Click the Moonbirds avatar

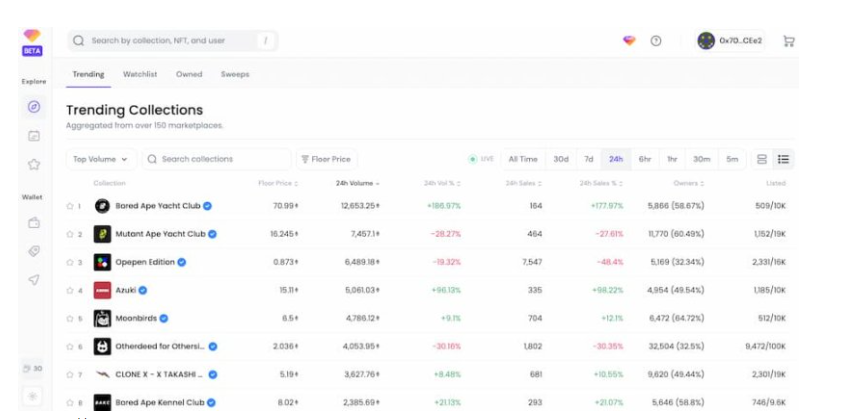click(102, 319)
